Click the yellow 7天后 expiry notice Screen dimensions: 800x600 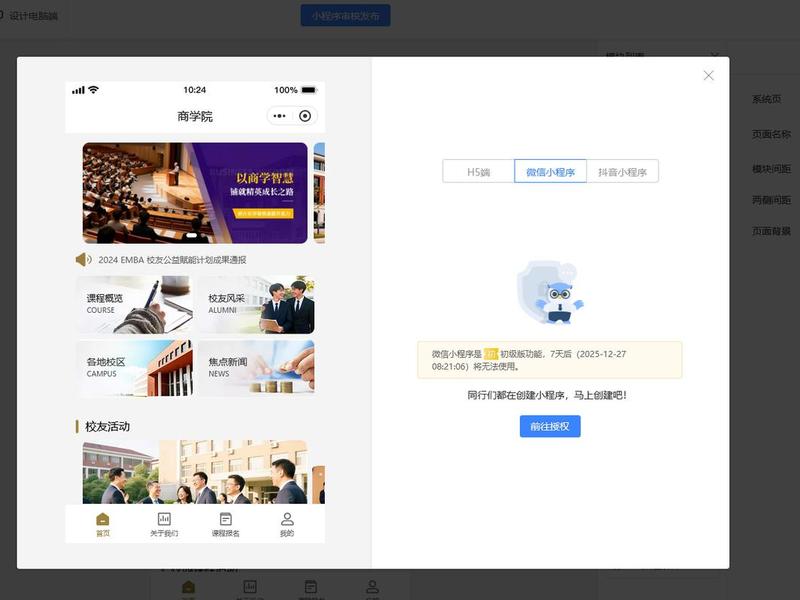click(549, 360)
